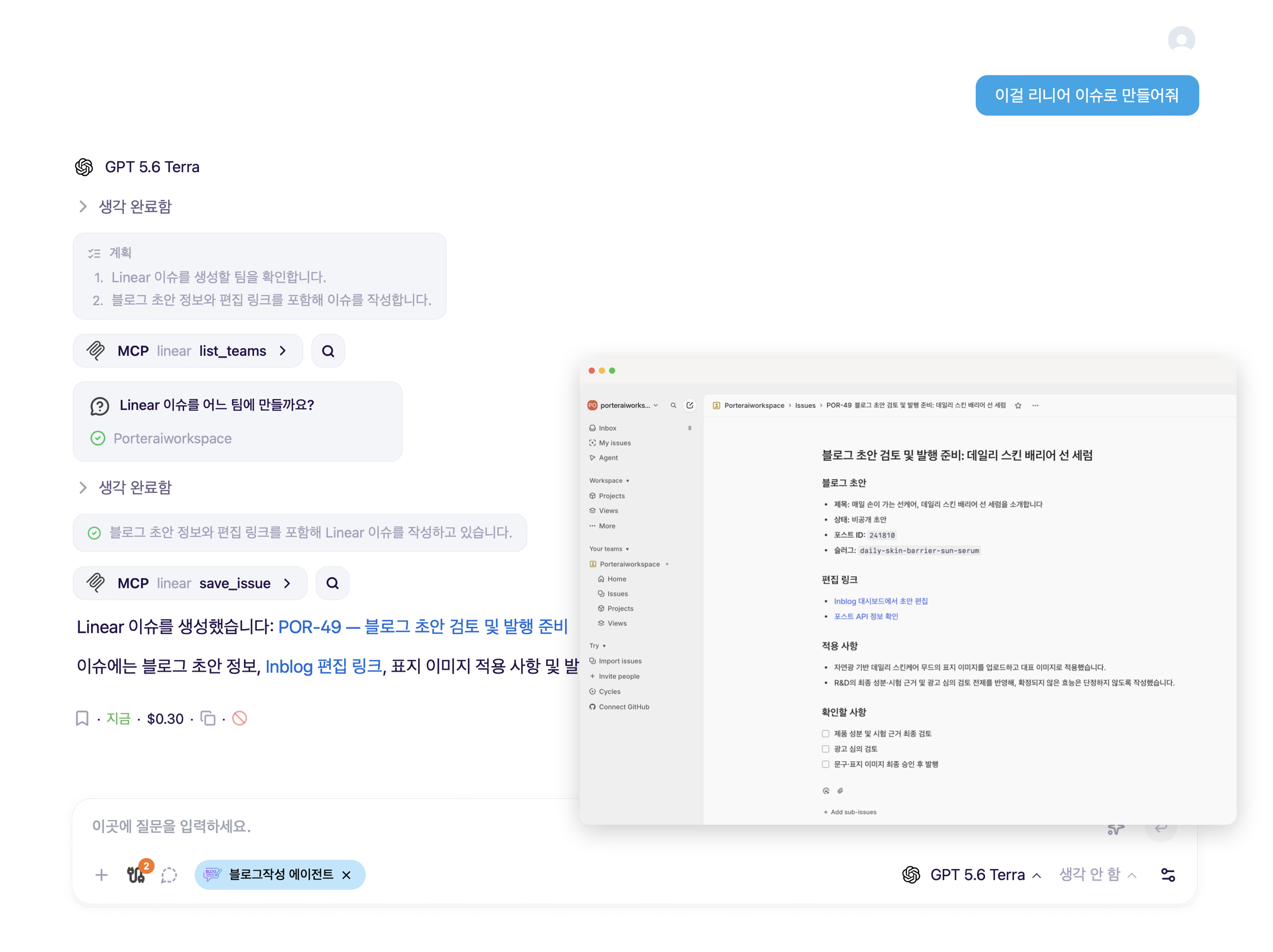This screenshot has height=952, width=1273.
Task: Click the user message 이걸 리니어 이슈로 만들어줘
Action: point(1086,95)
